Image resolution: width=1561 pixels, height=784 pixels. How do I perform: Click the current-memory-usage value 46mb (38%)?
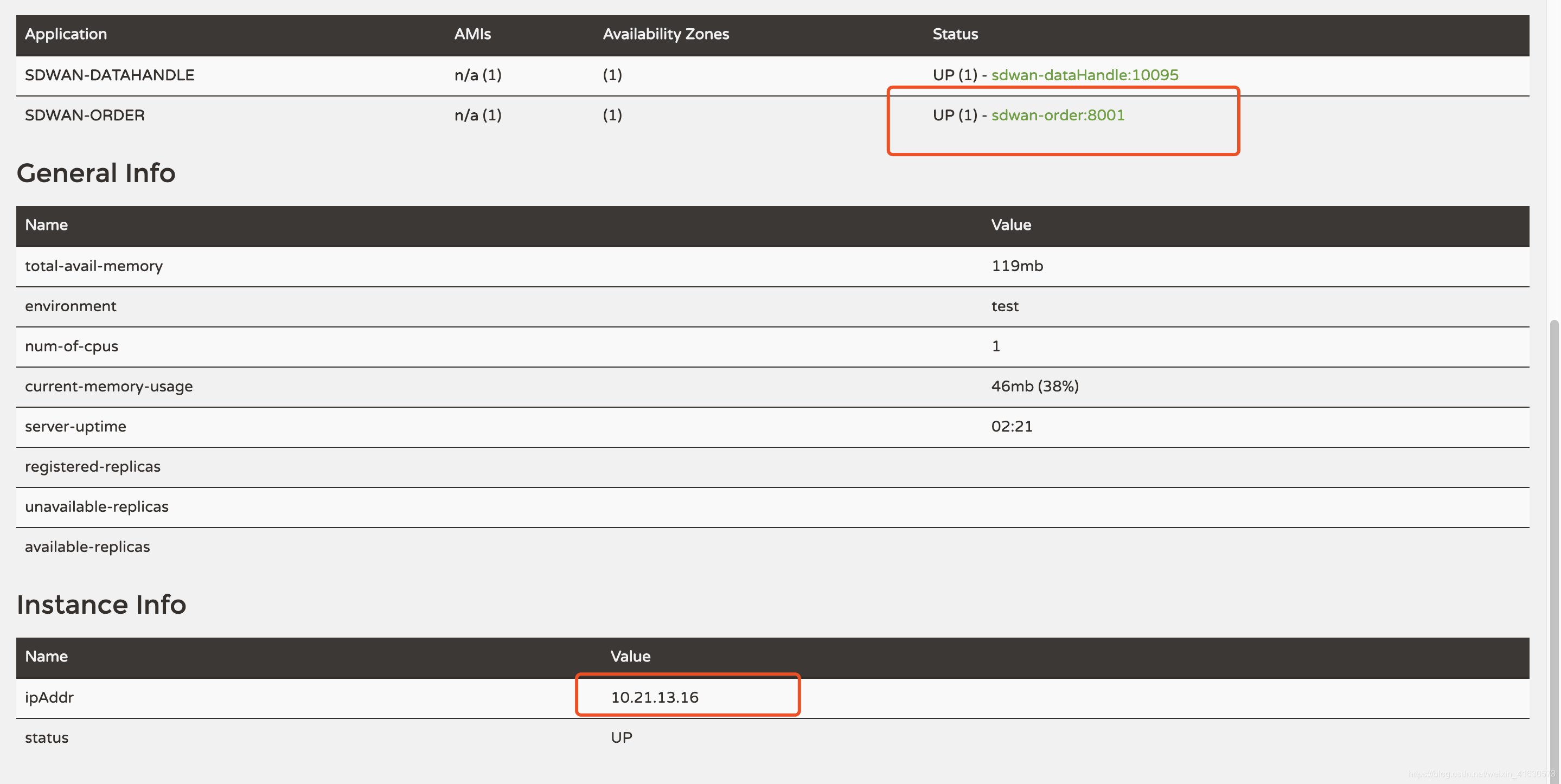click(1034, 386)
